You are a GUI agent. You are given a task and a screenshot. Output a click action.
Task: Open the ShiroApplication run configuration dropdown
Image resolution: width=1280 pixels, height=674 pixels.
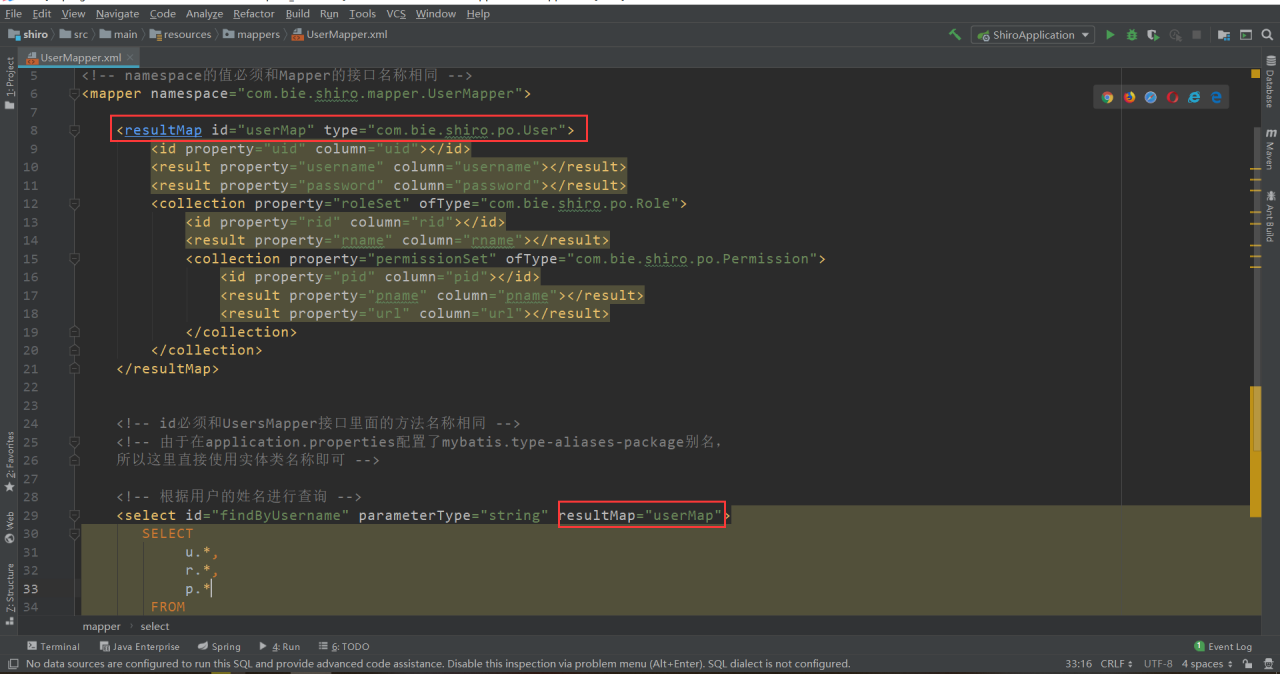coord(1032,35)
